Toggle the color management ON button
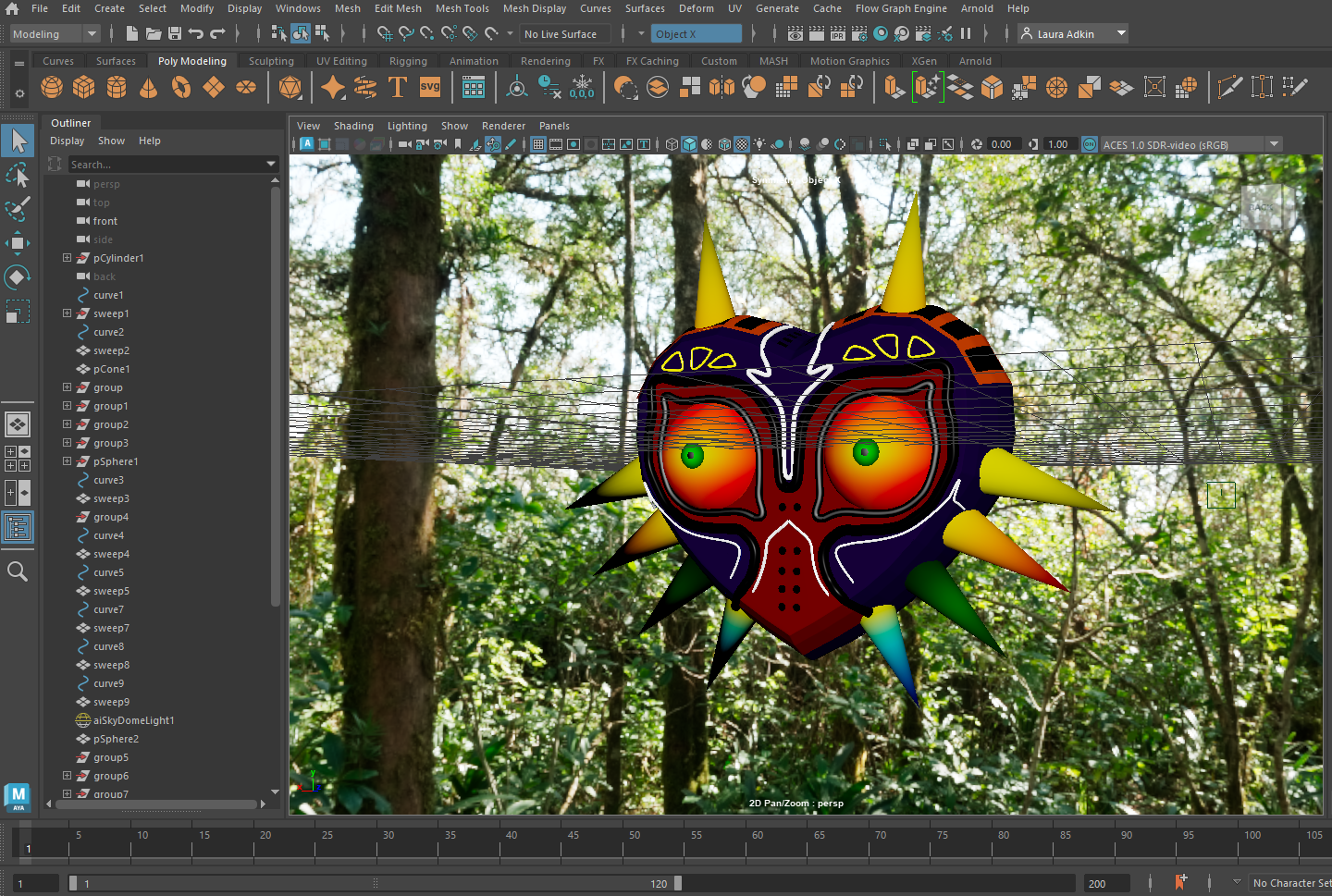Screen dimensions: 1332x896 [1089, 144]
